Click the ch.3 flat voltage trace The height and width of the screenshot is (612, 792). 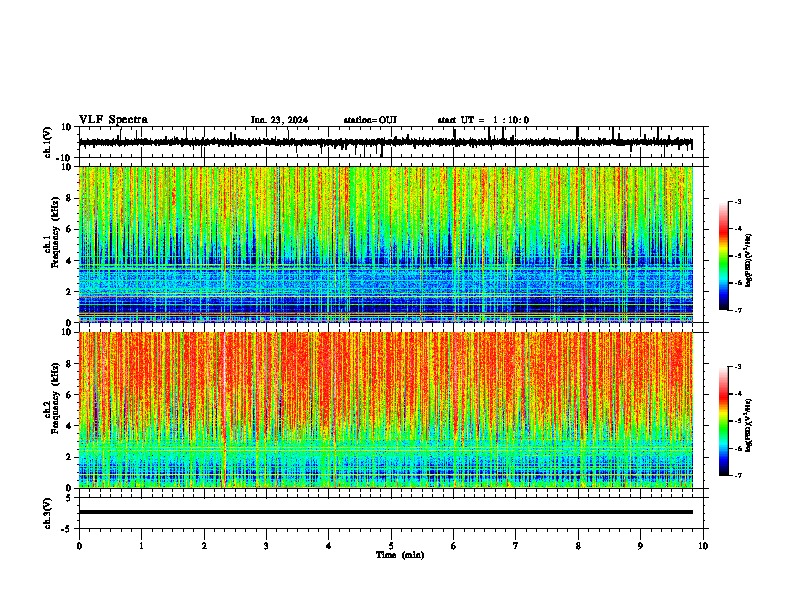tap(385, 512)
